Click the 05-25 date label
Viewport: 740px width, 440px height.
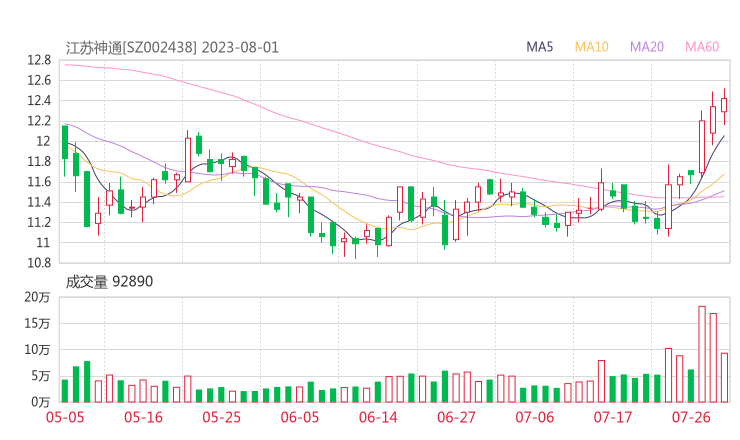tap(221, 417)
